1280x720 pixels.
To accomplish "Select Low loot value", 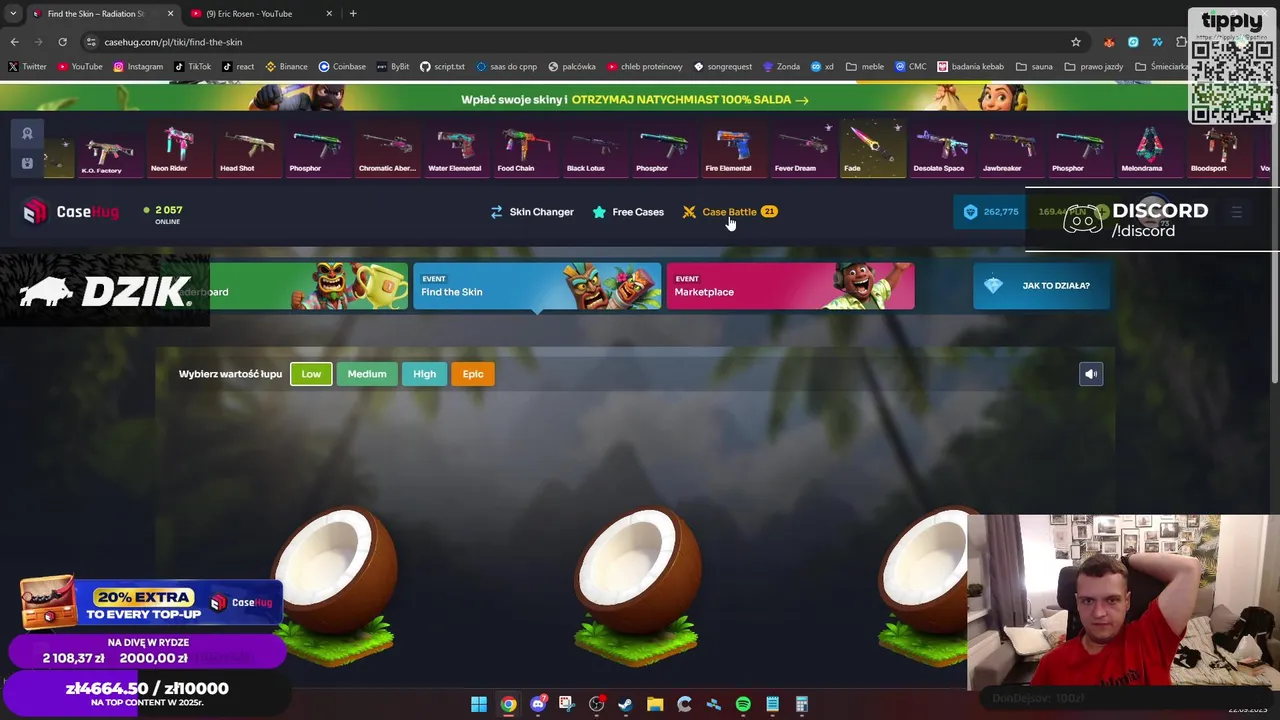I will 311,374.
